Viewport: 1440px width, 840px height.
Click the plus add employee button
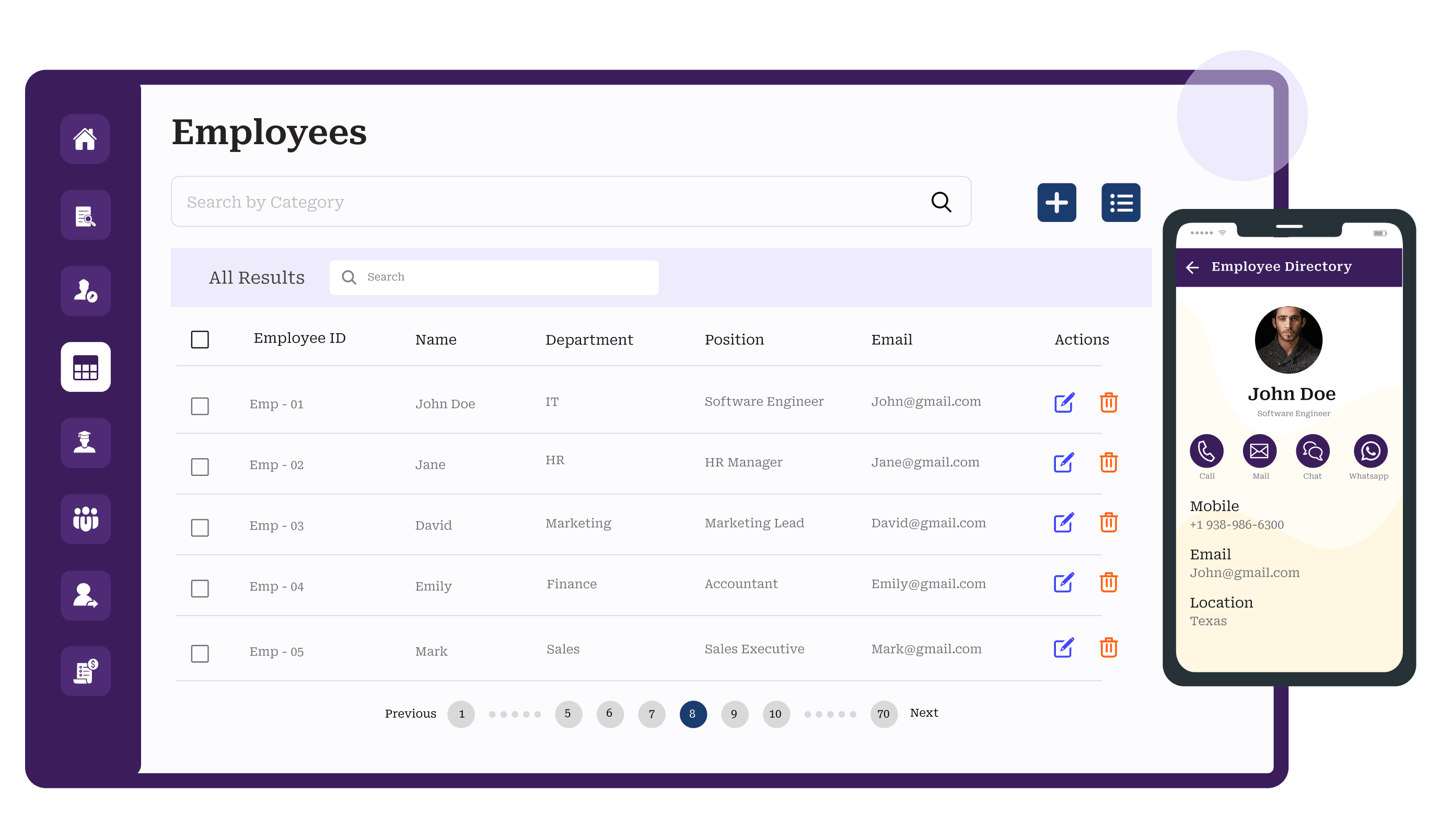[1056, 202]
